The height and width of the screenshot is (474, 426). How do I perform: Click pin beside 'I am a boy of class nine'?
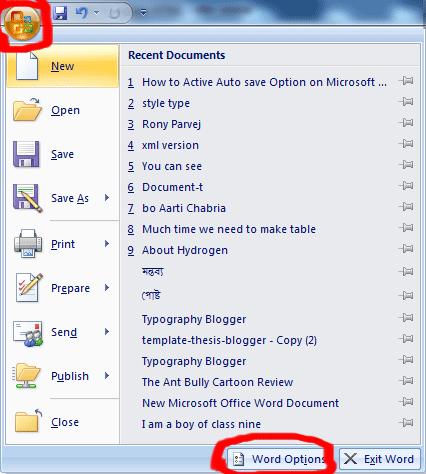406,423
